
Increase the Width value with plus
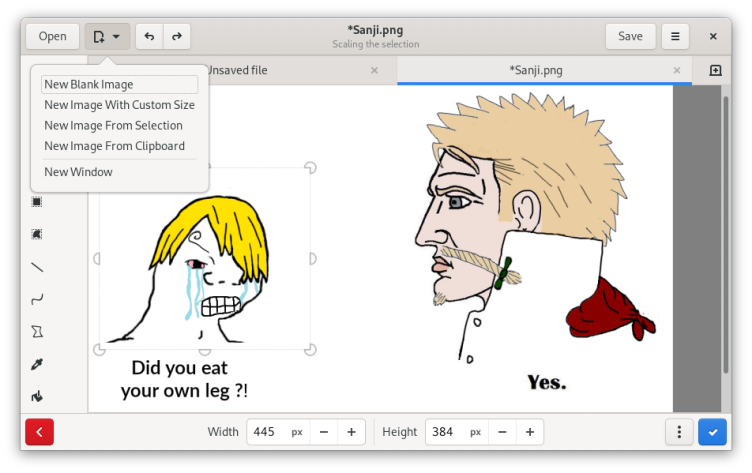pos(351,432)
